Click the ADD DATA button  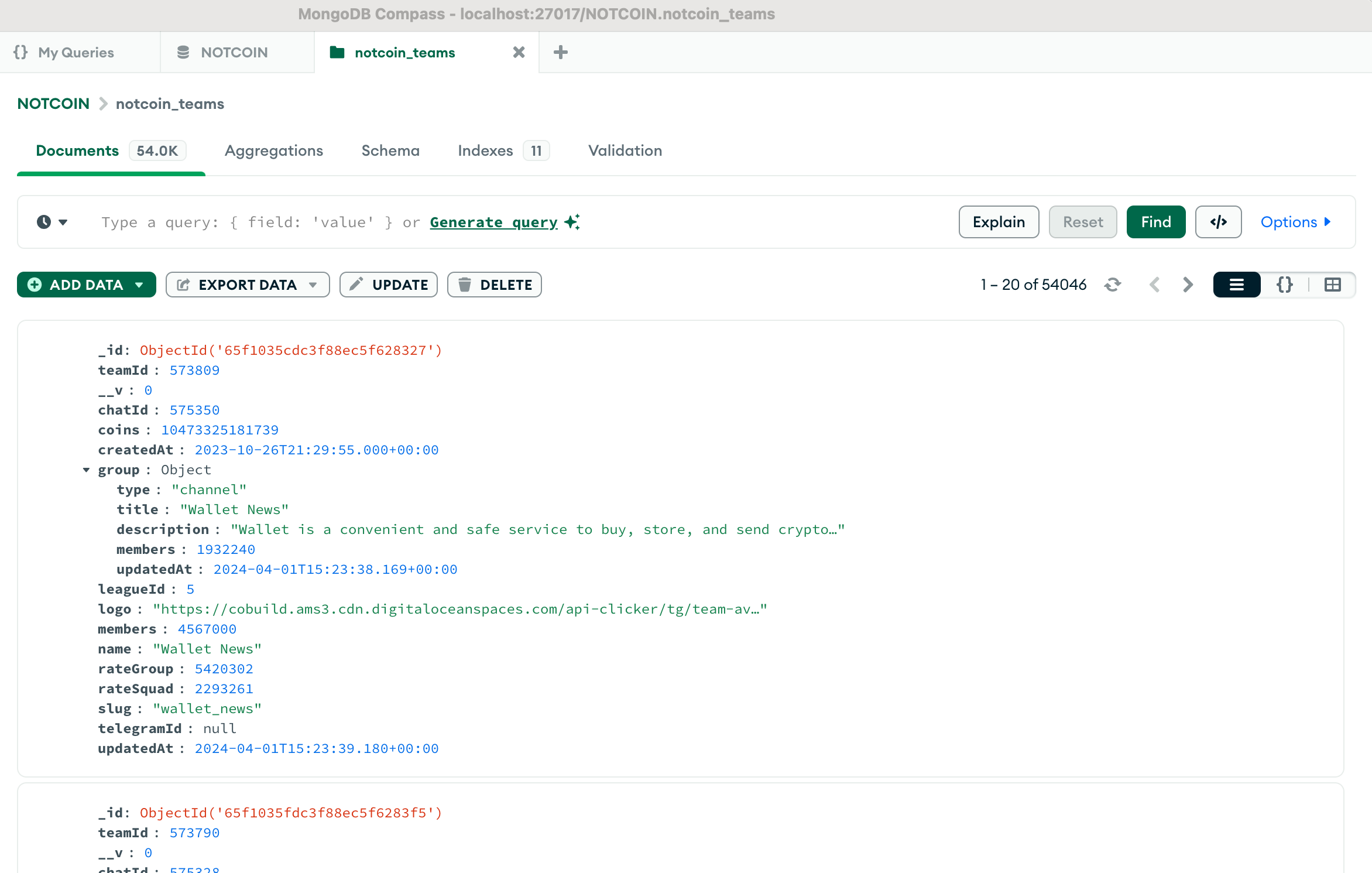(86, 285)
